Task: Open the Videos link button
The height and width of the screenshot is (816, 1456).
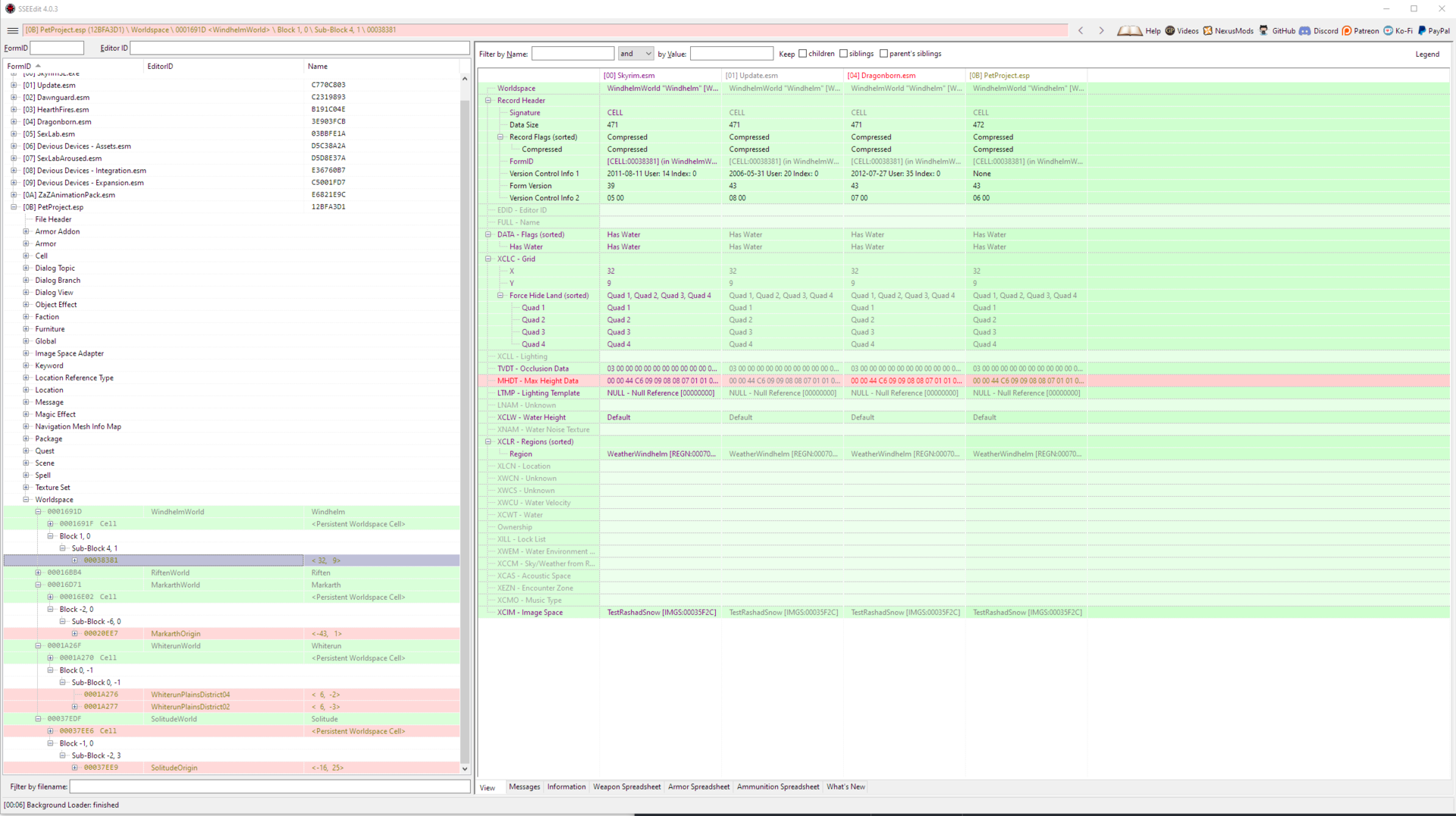Action: (1181, 30)
